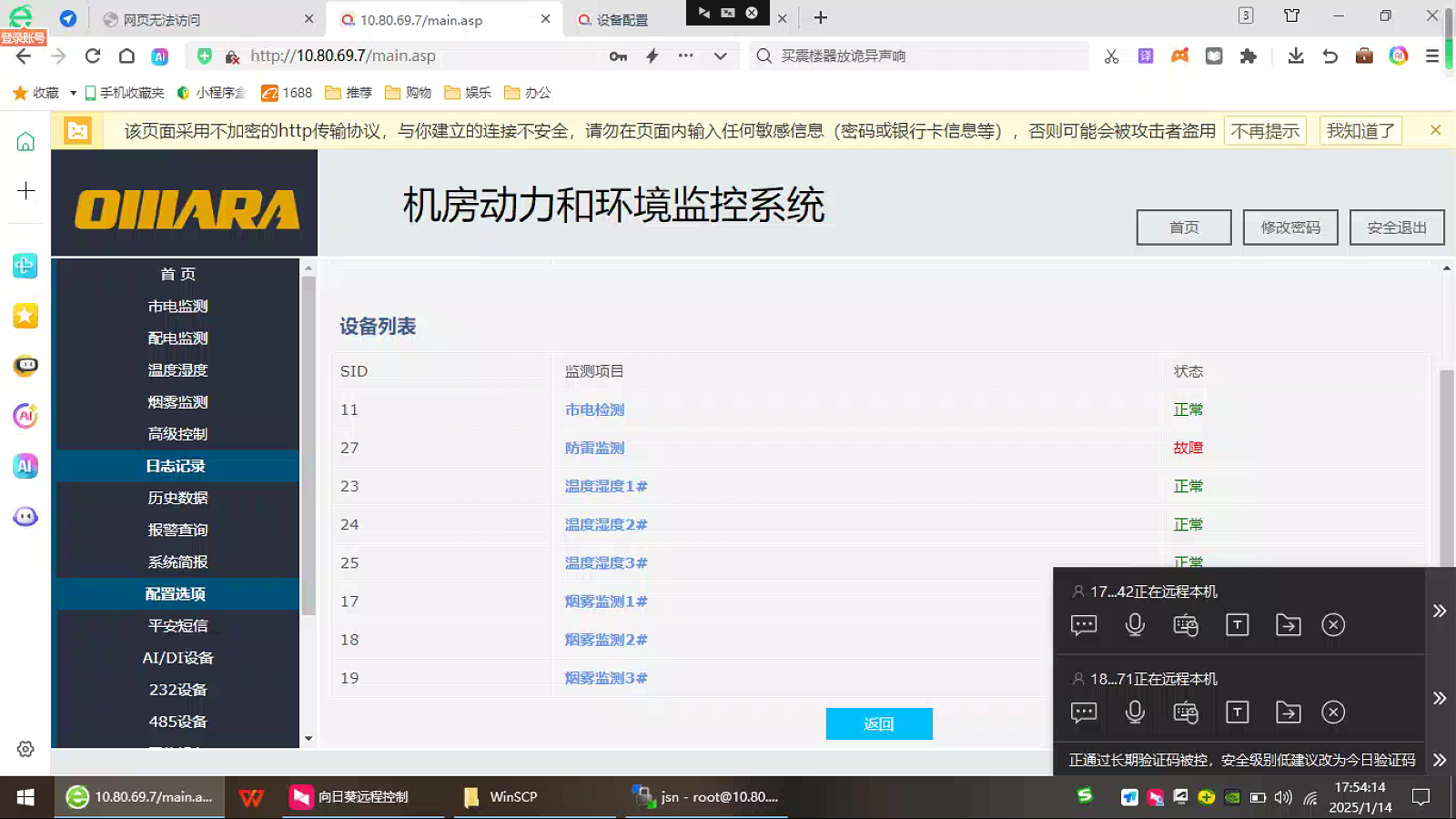Image resolution: width=1456 pixels, height=819 pixels.
Task: Click the device list page scrollbar
Action: pos(1447,469)
